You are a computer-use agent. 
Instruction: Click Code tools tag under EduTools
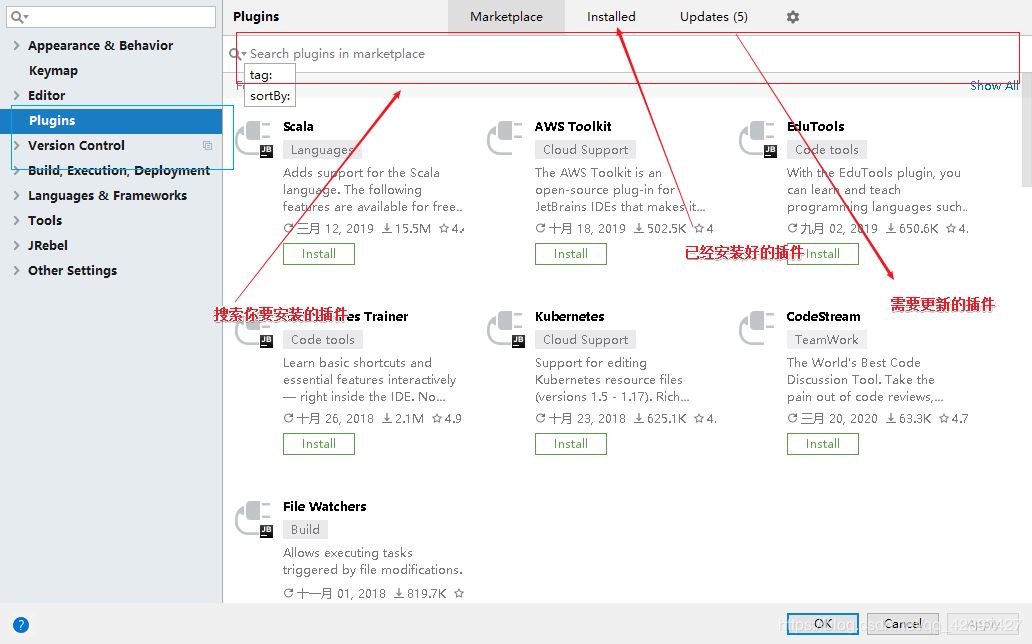click(x=827, y=149)
